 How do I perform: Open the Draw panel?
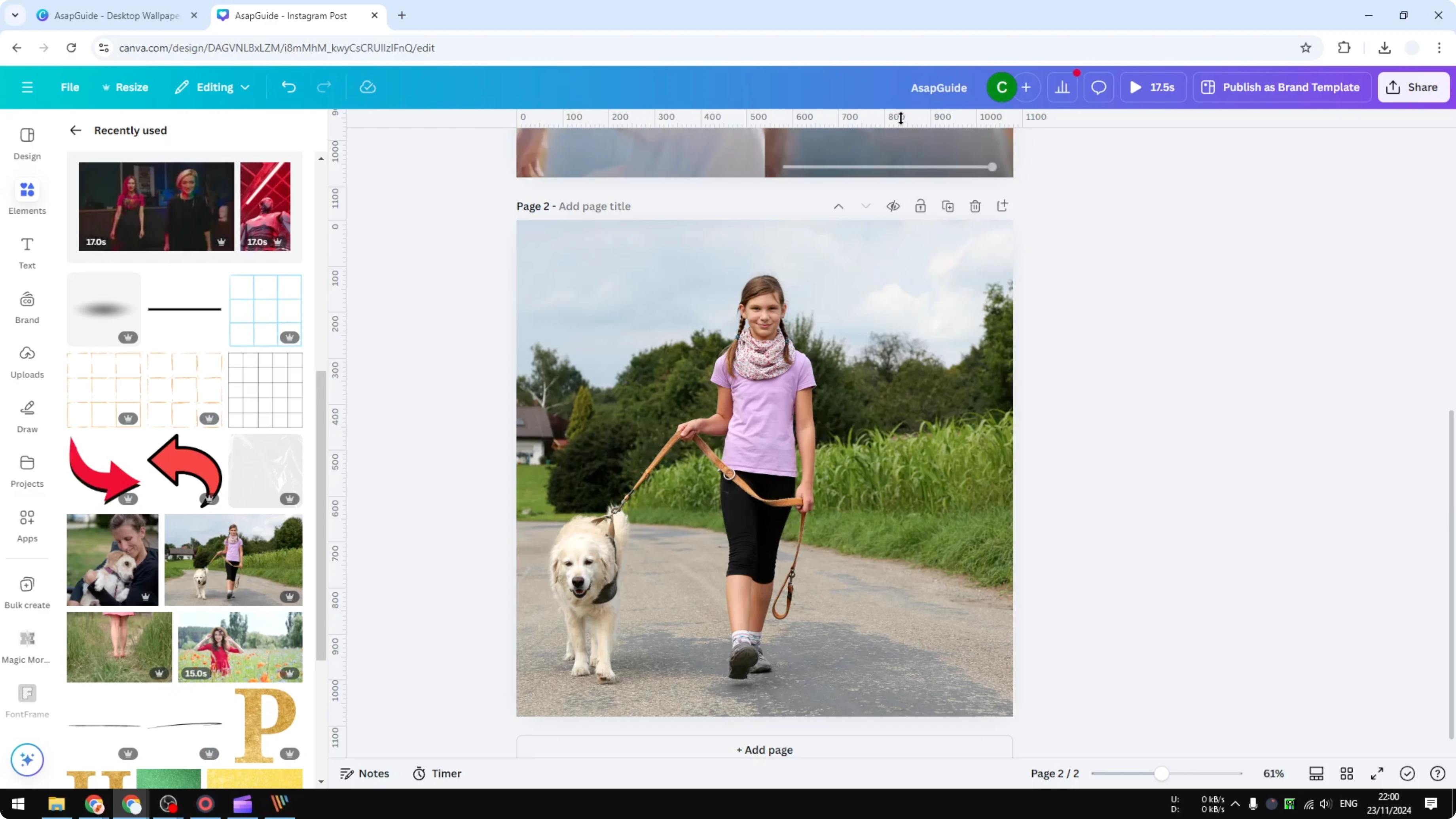[x=27, y=415]
